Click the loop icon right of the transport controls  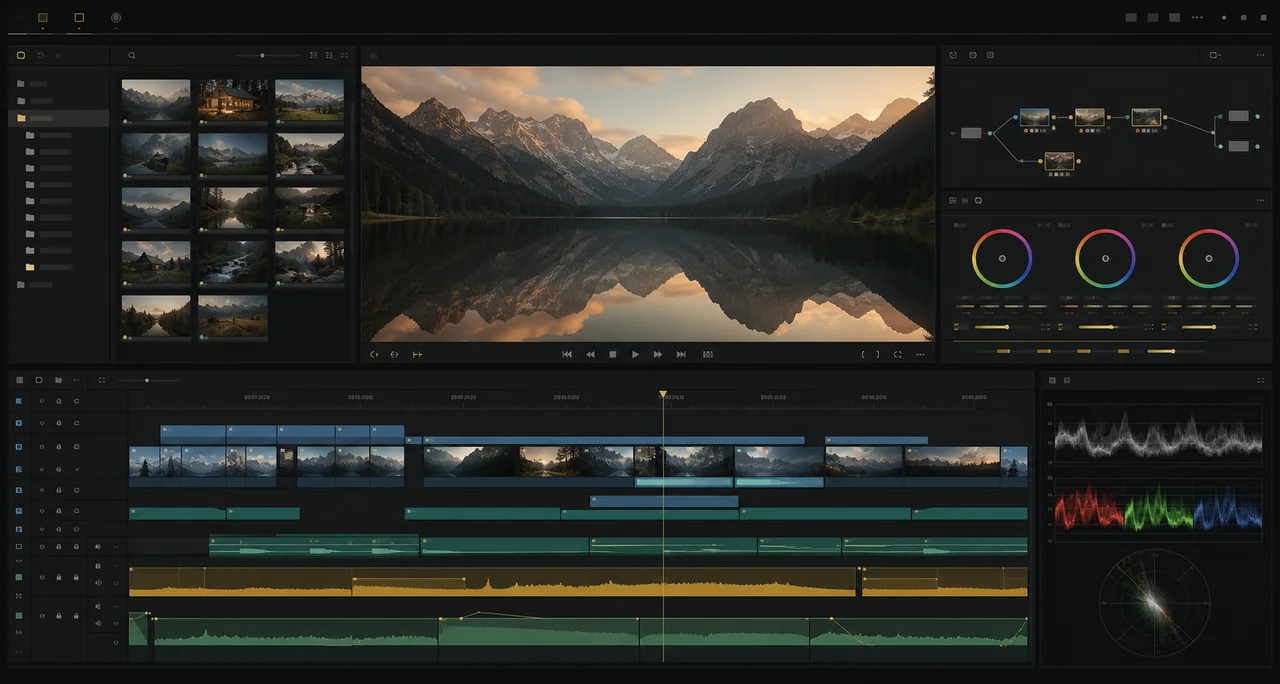708,354
